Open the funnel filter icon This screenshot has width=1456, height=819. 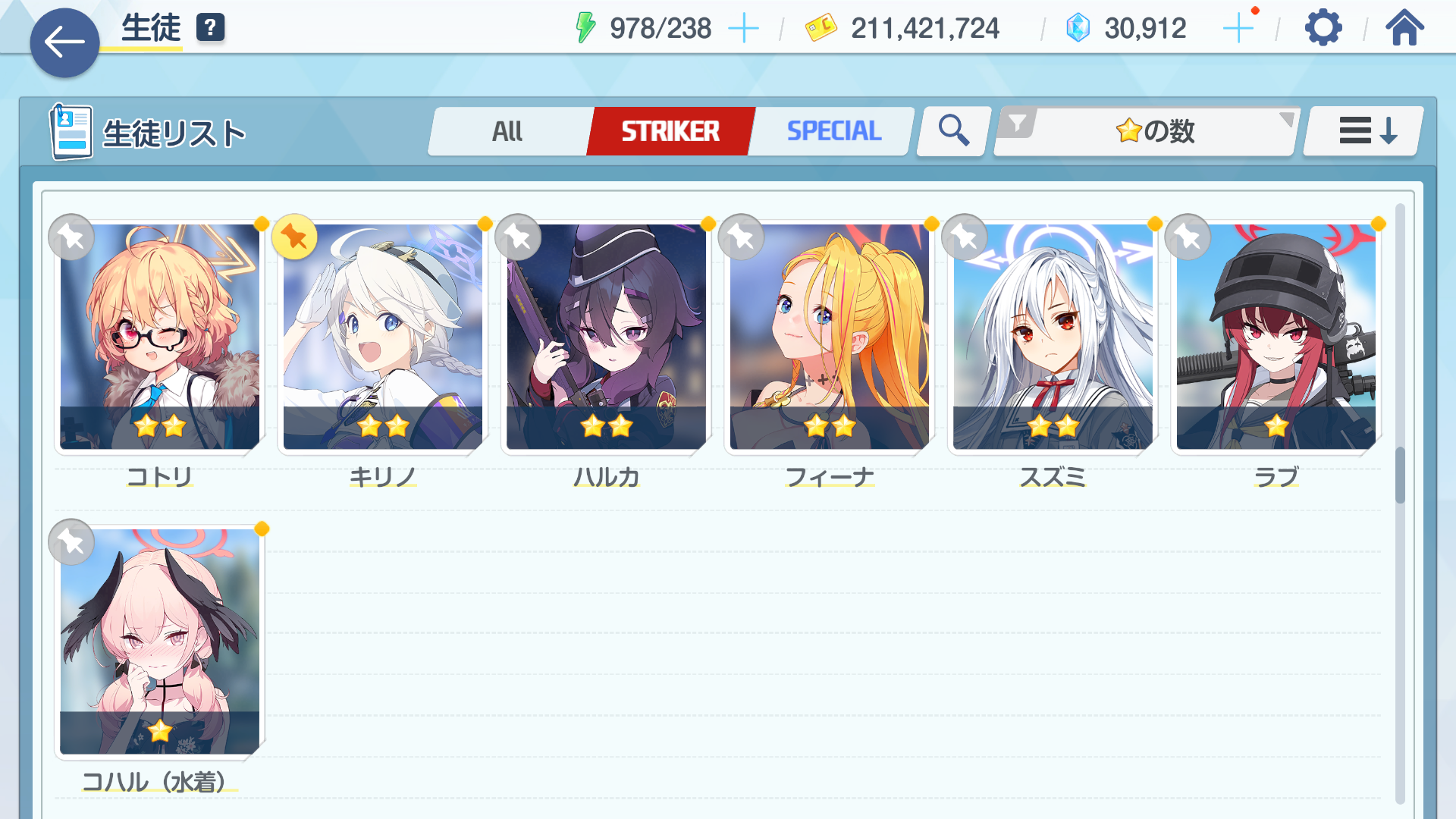click(1018, 122)
